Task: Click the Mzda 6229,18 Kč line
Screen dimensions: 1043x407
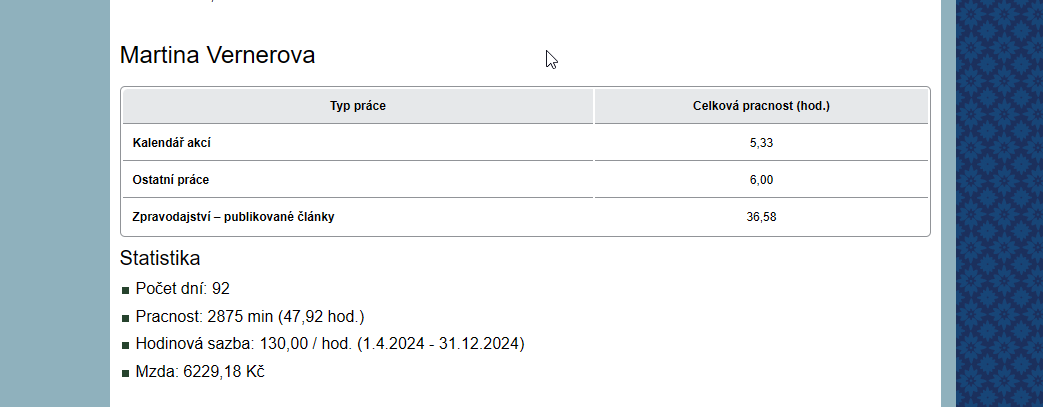Action: [x=200, y=372]
